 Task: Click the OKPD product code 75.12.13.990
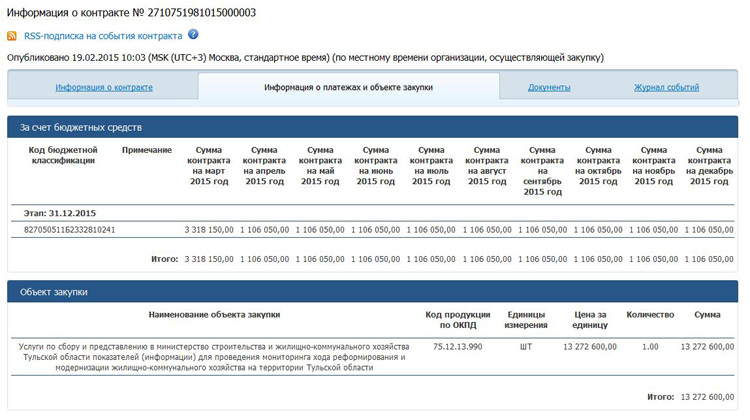[x=458, y=347]
